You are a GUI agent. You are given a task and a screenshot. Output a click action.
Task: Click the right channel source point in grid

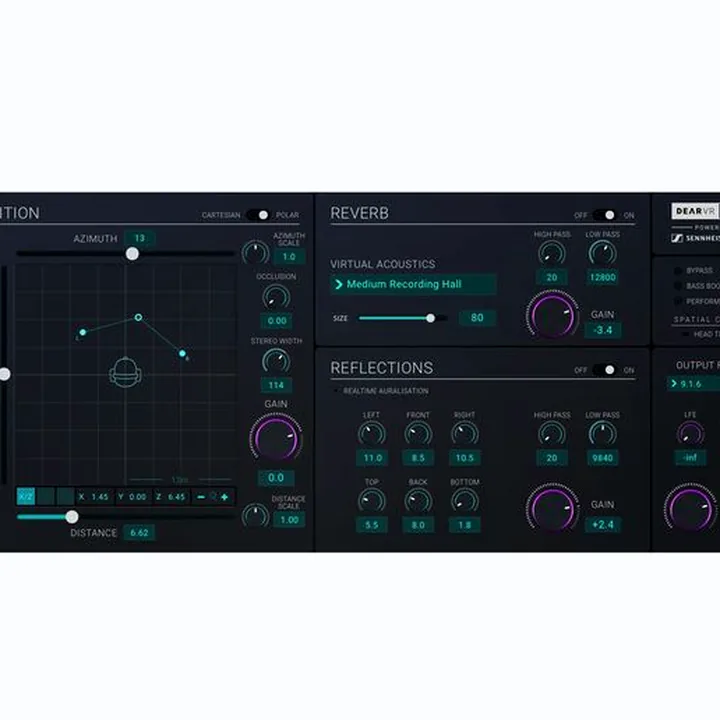coord(182,353)
